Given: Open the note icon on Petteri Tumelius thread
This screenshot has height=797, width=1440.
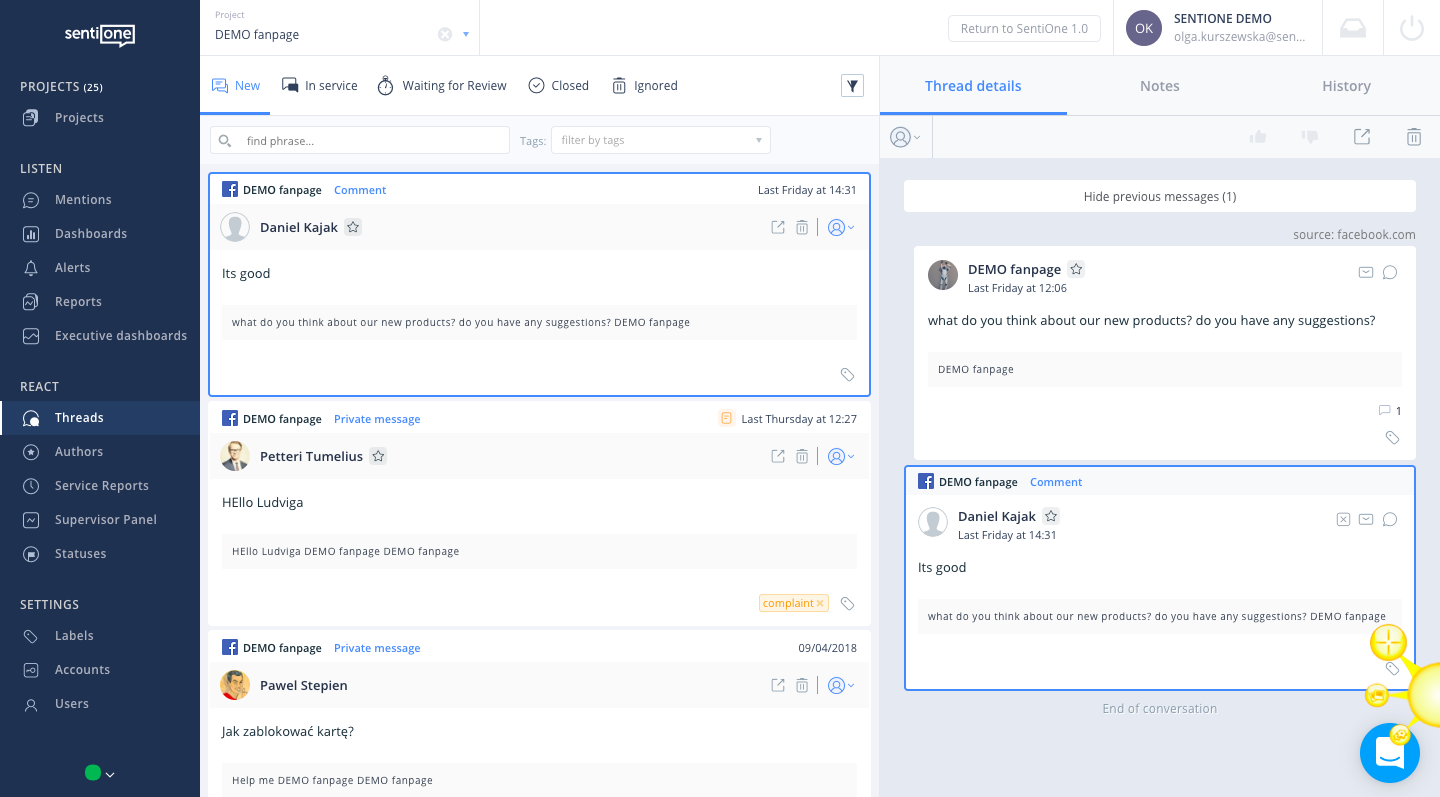Looking at the screenshot, I should (x=727, y=419).
